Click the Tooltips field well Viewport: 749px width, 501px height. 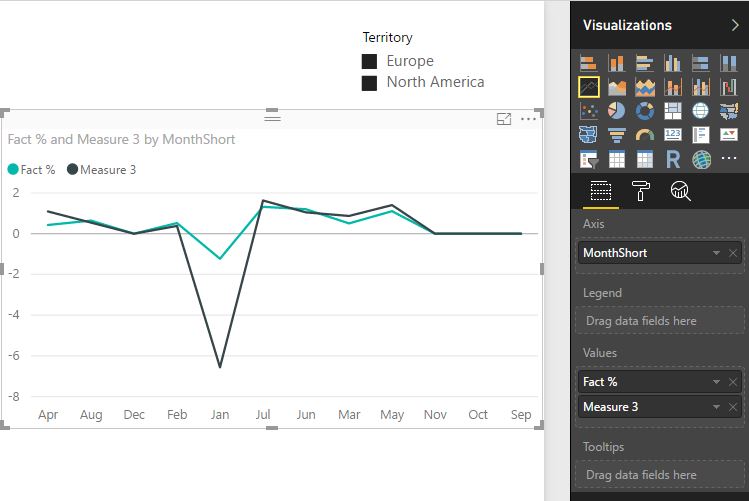click(x=660, y=475)
